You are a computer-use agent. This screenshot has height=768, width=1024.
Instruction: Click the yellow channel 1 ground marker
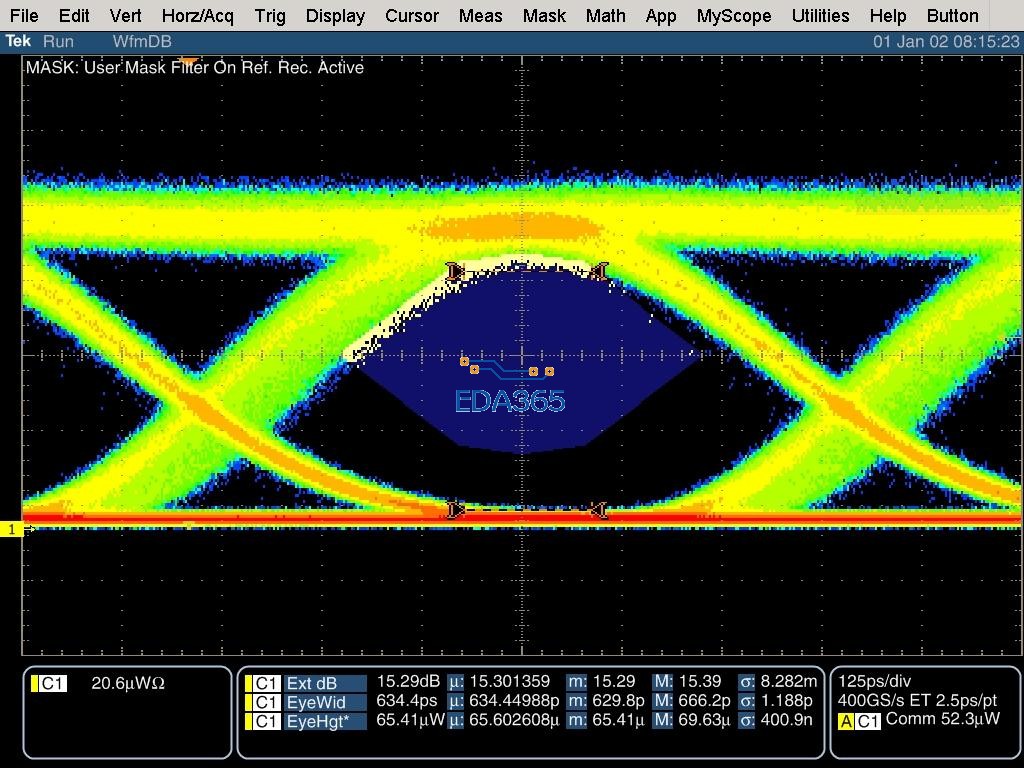point(12,530)
